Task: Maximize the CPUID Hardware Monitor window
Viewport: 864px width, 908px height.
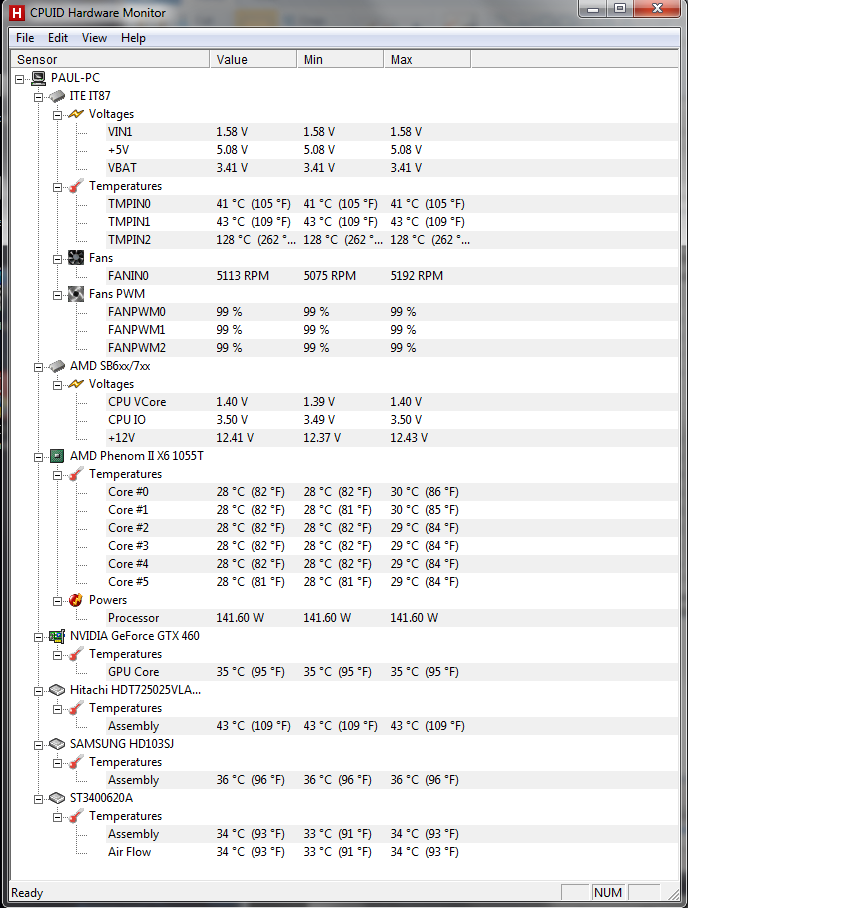Action: point(620,9)
